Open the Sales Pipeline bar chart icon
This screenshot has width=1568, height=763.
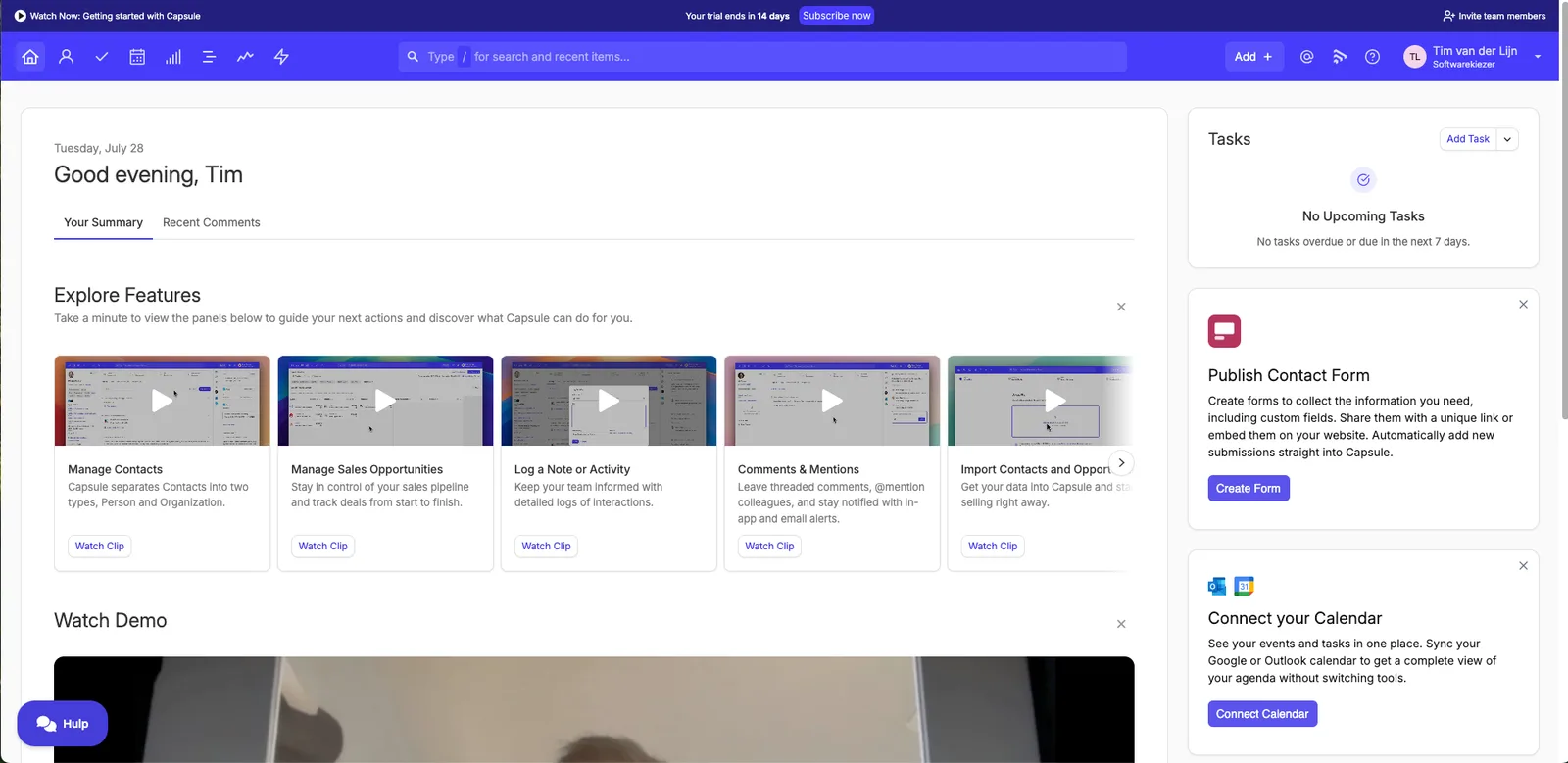[x=173, y=57]
